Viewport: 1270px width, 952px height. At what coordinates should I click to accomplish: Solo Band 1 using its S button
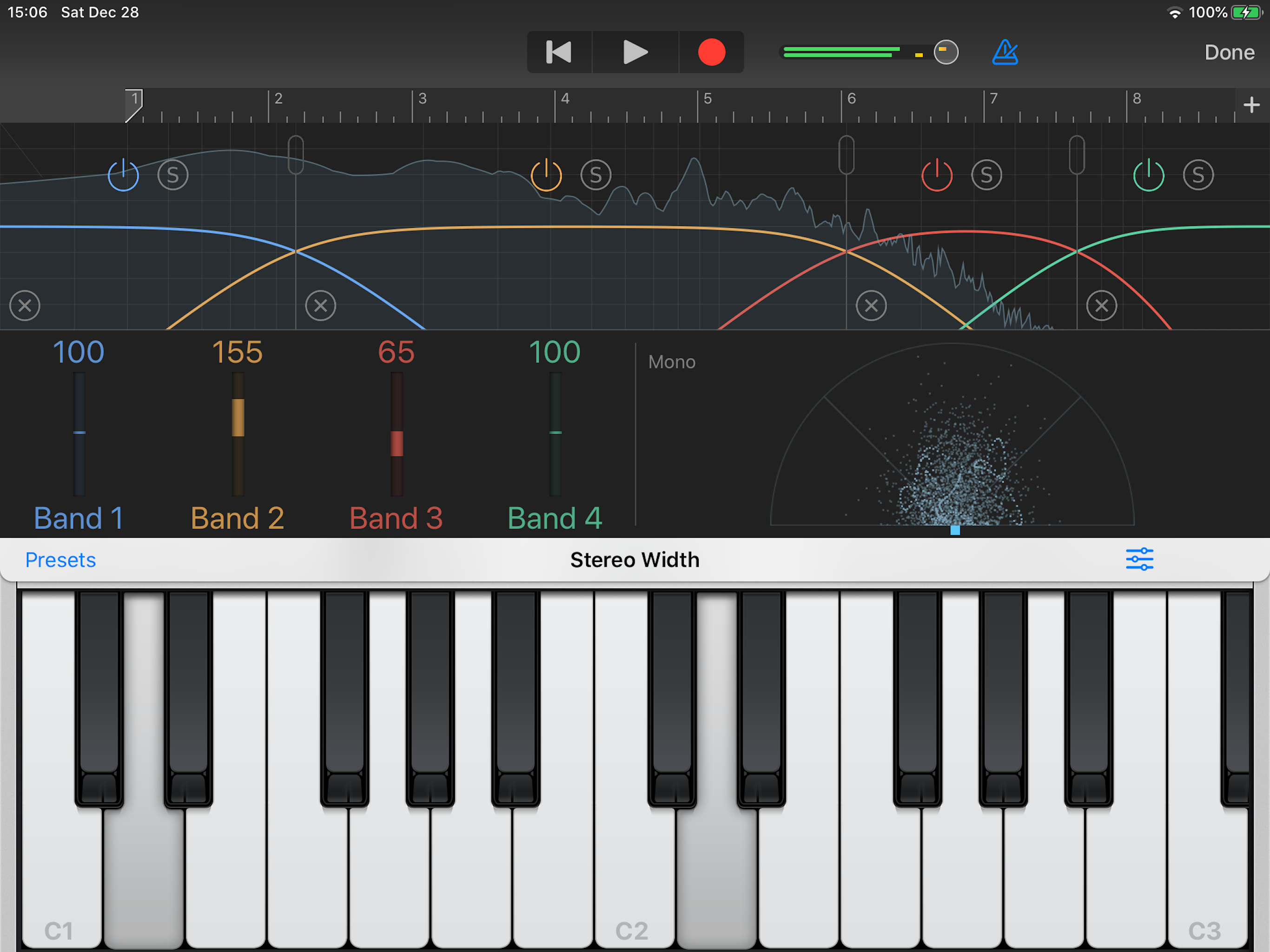(173, 175)
